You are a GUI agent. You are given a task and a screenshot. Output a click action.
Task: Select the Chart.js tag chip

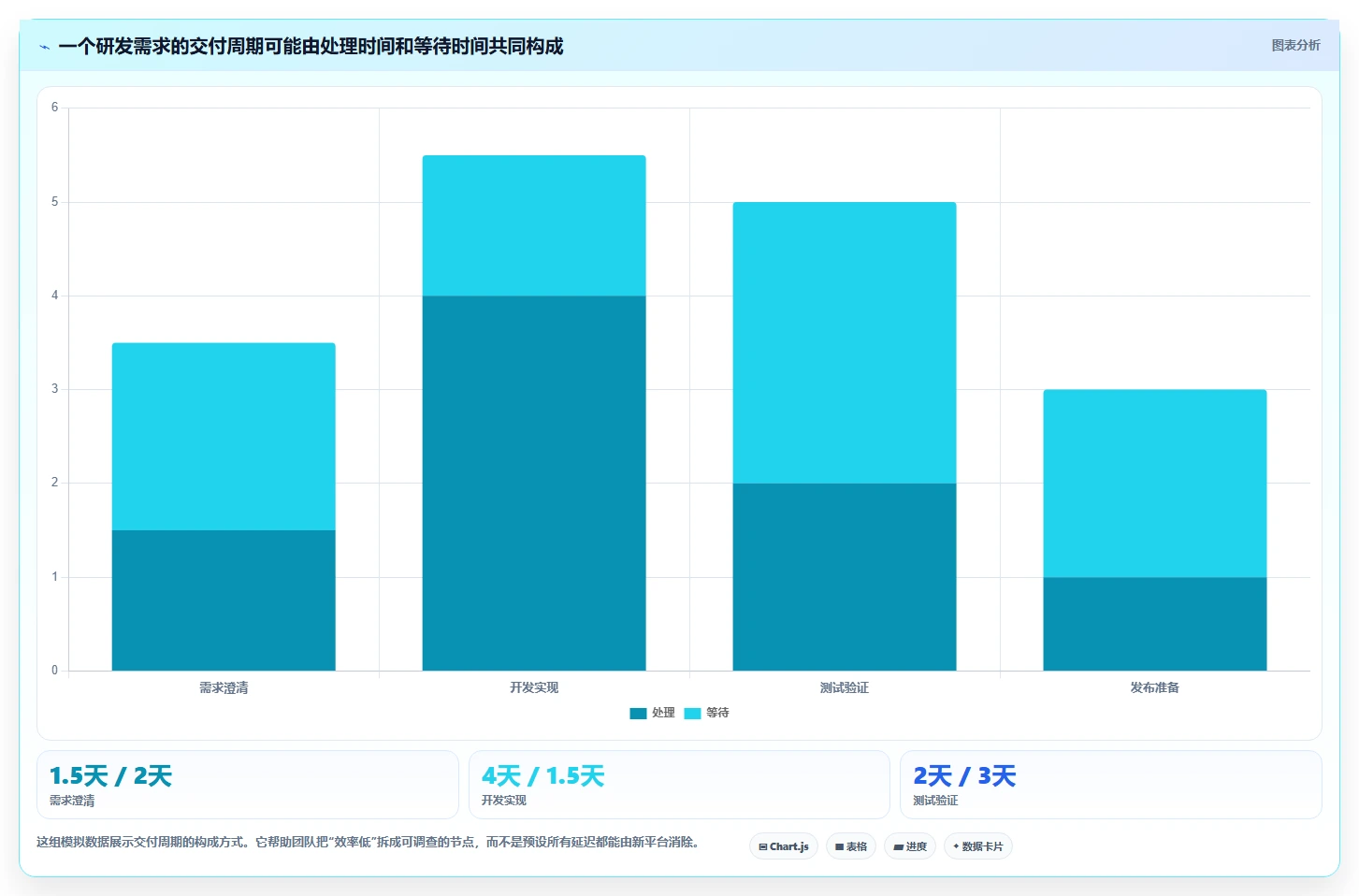pyautogui.click(x=784, y=846)
